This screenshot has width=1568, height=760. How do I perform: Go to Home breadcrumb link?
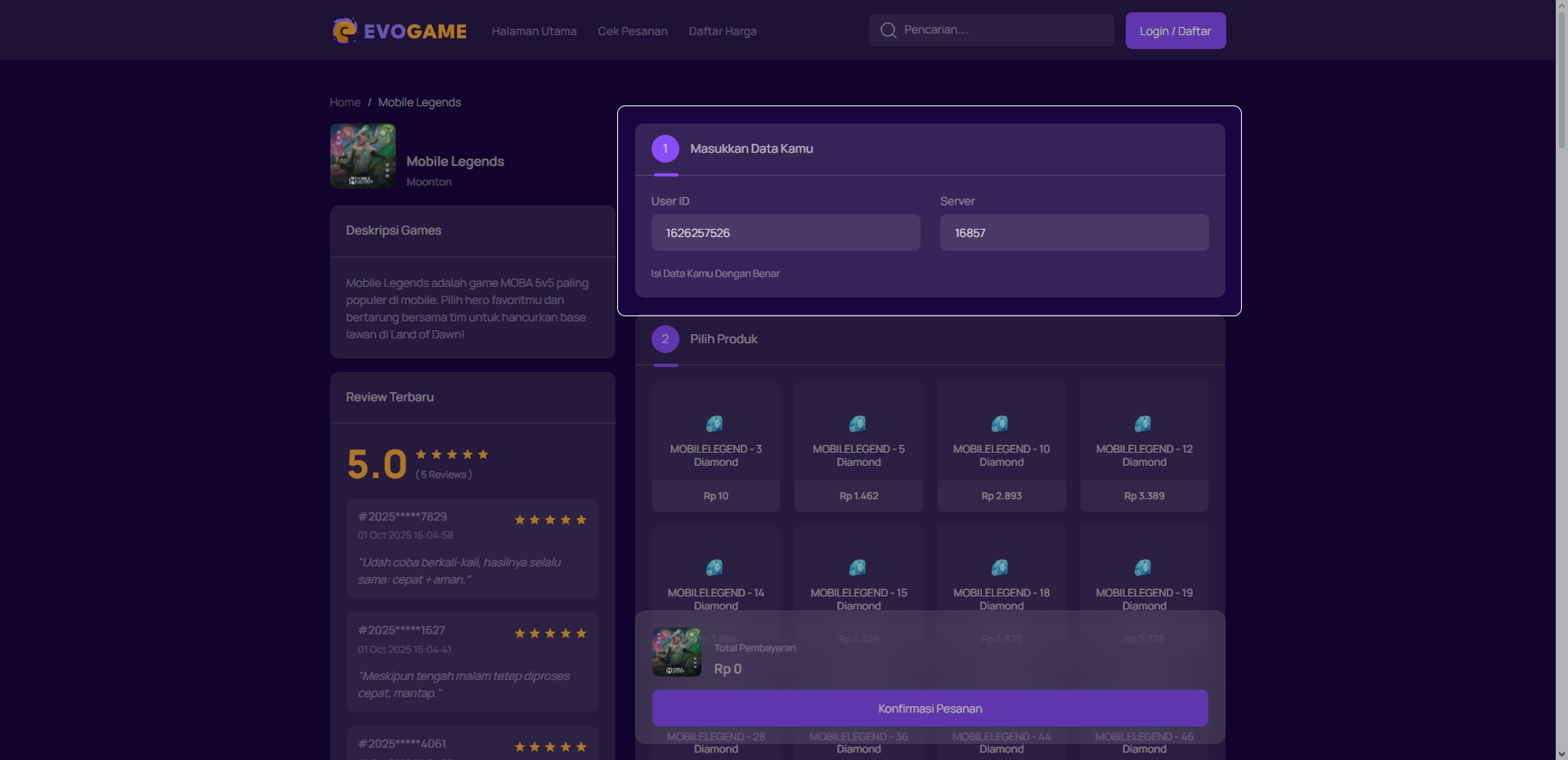pos(345,102)
